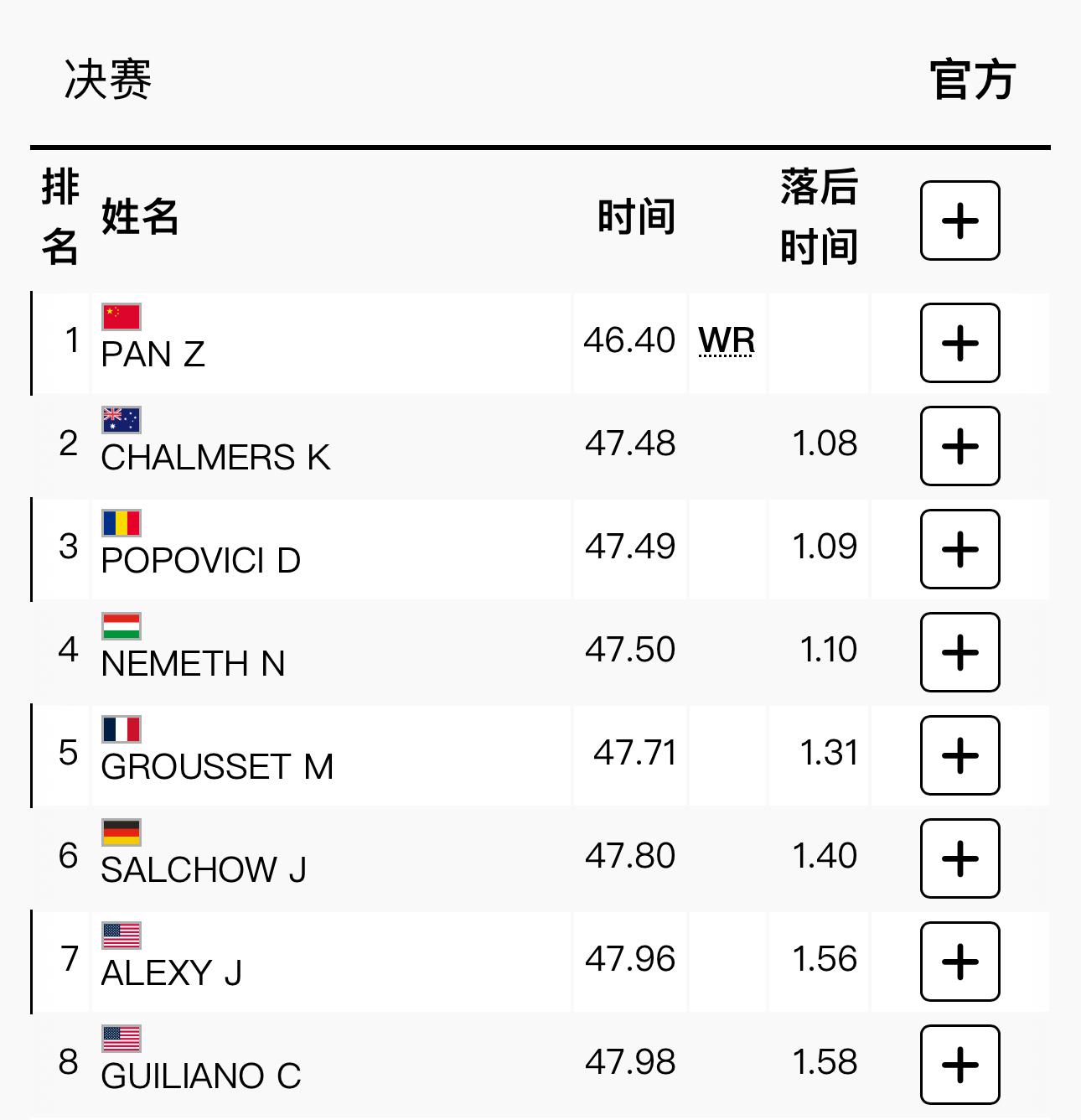Click the Romania flag icon
The width and height of the screenshot is (1081, 1120).
(122, 523)
